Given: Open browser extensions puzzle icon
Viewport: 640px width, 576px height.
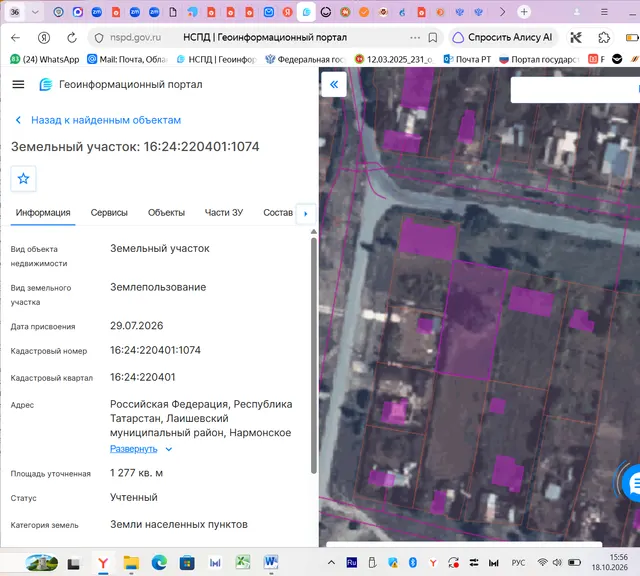Looking at the screenshot, I should pos(604,38).
